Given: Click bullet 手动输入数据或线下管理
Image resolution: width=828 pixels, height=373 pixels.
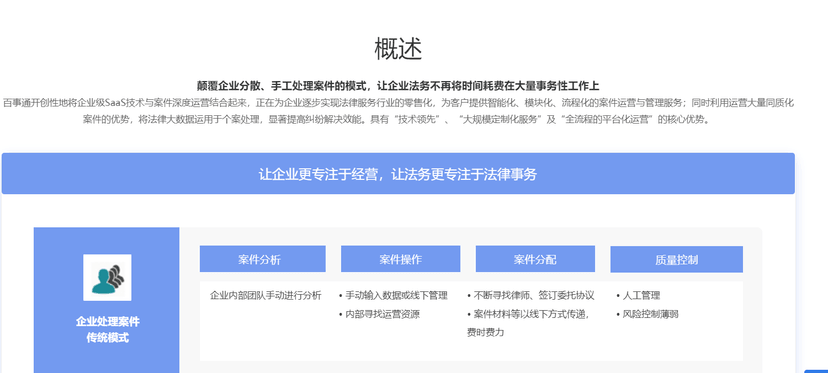Looking at the screenshot, I should coord(393,295).
